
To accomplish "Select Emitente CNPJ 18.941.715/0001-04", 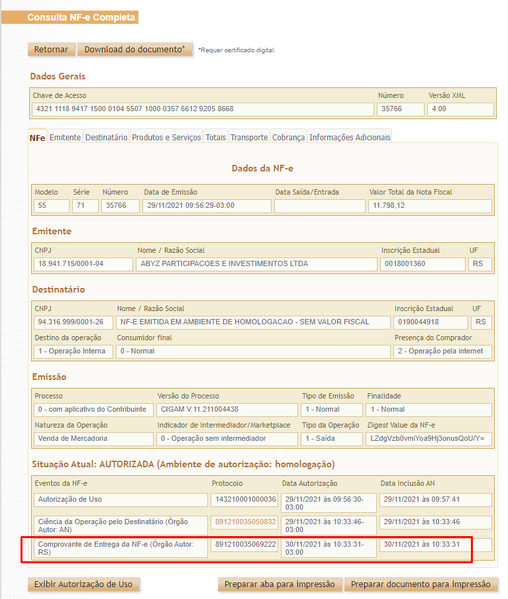I will point(83,264).
